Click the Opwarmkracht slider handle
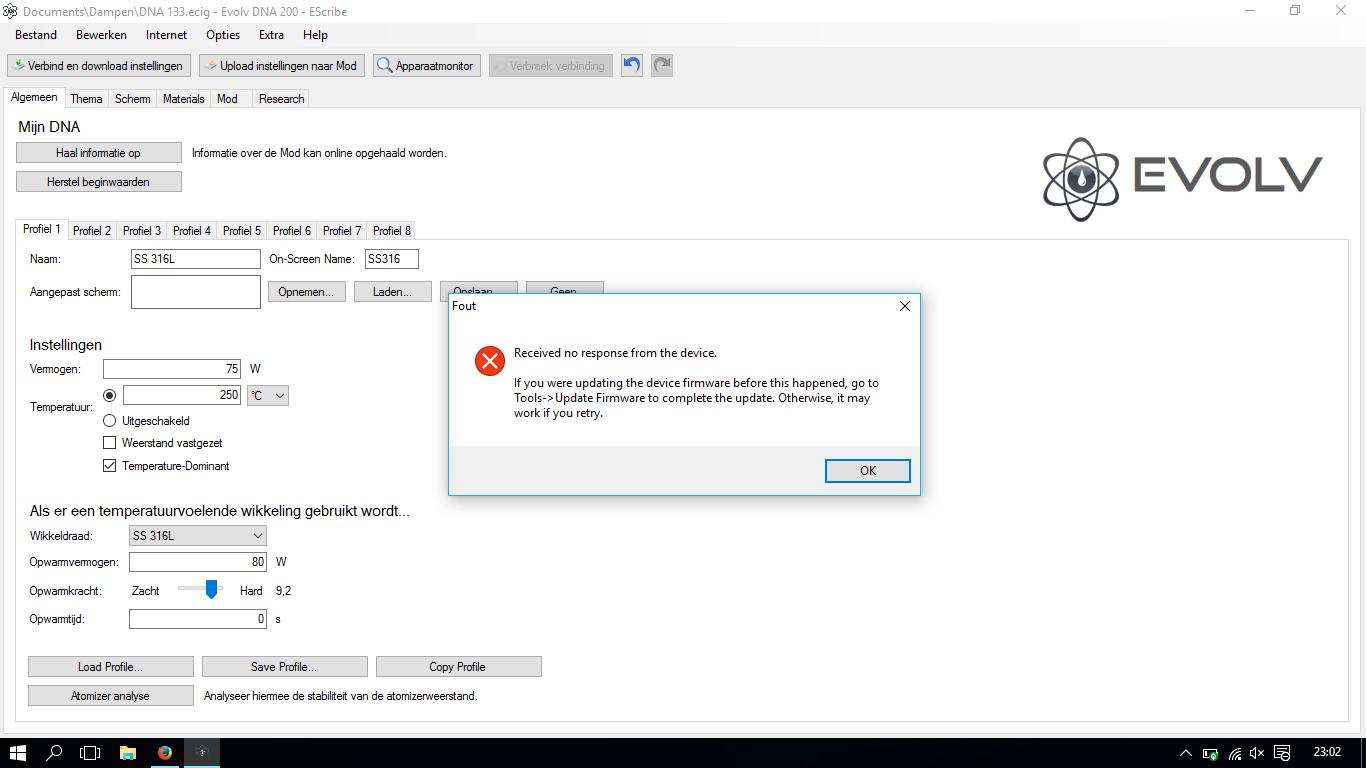 point(211,590)
